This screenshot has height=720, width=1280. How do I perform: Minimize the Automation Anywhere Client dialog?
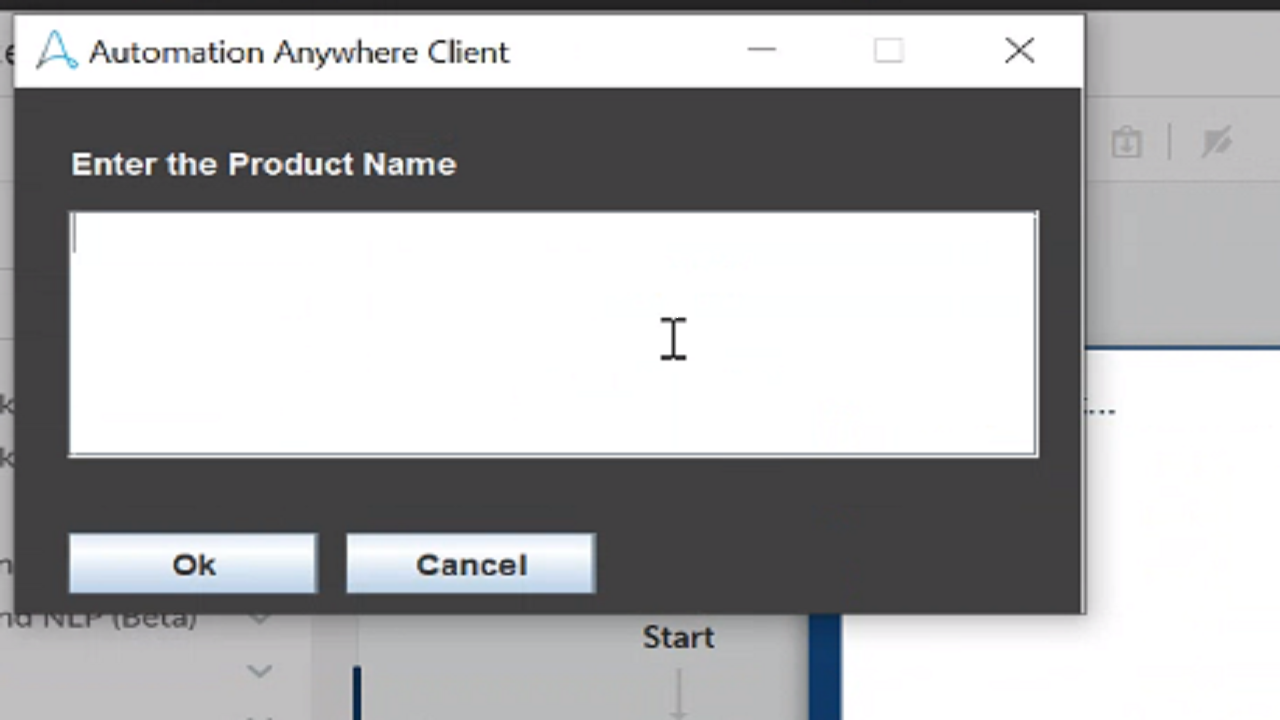762,51
